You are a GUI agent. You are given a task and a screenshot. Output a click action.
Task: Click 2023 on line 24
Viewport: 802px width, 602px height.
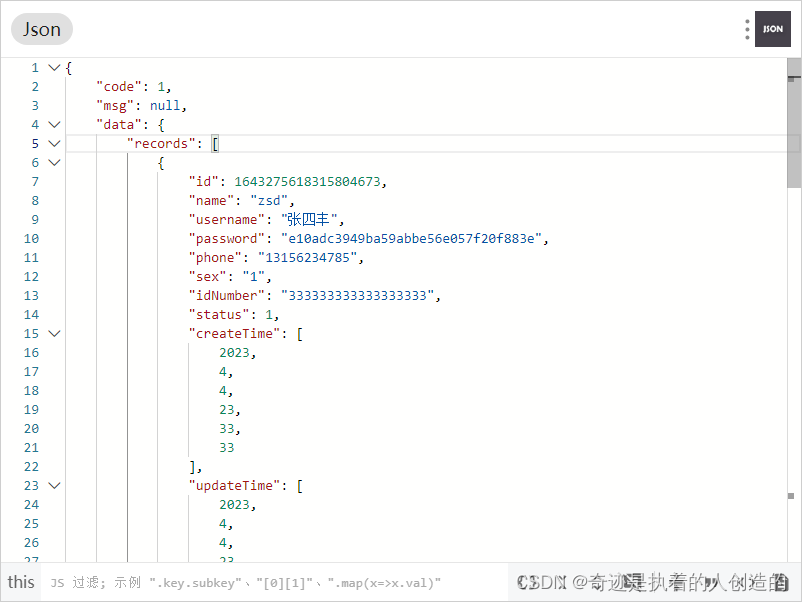(234, 504)
